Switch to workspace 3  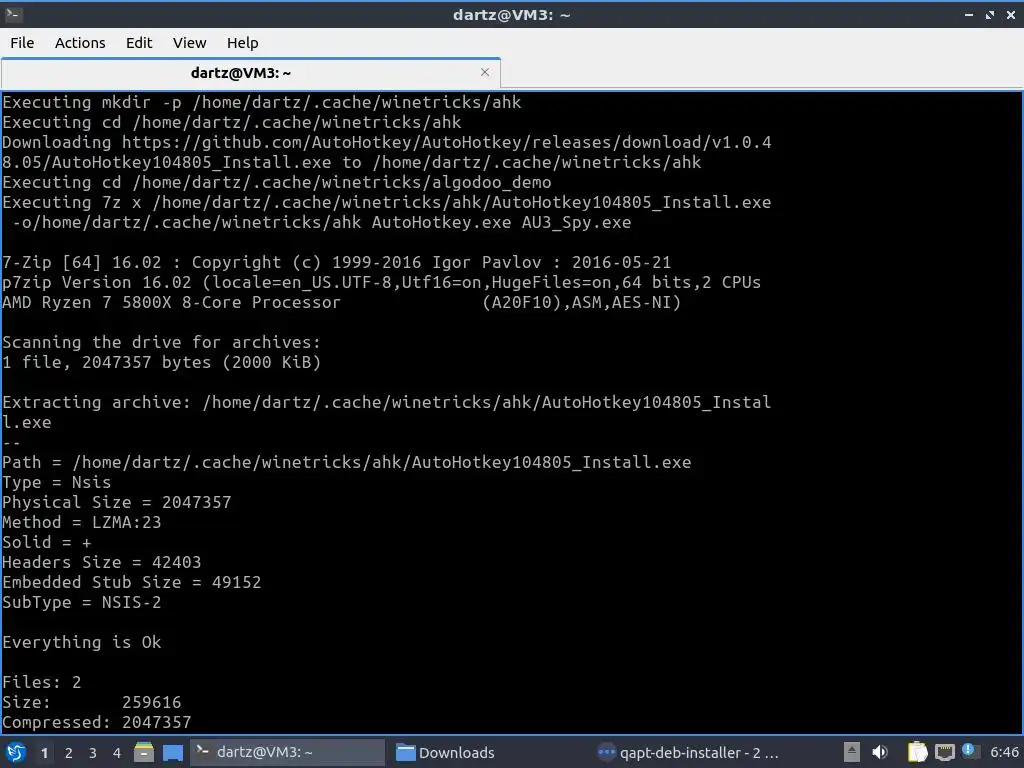pos(93,753)
